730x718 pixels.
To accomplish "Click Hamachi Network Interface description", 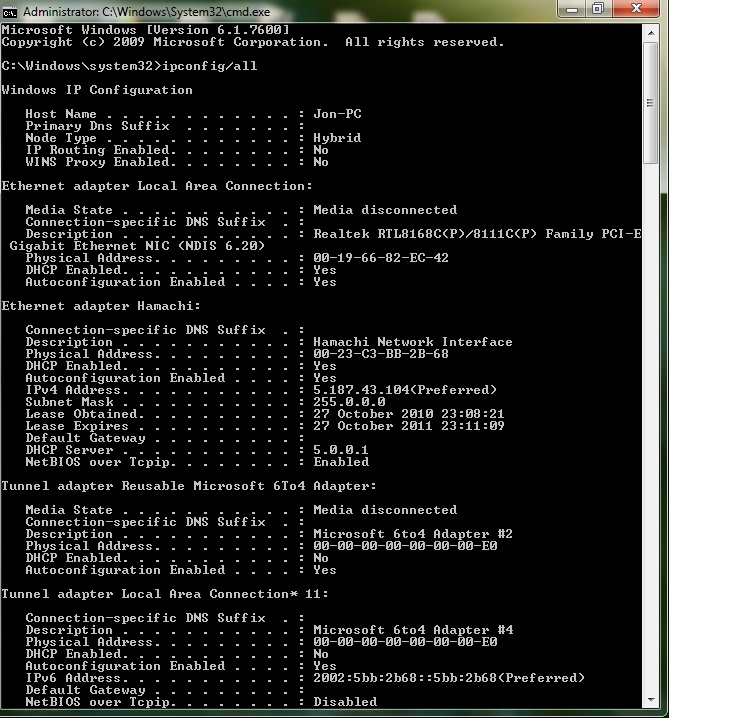I will (412, 342).
